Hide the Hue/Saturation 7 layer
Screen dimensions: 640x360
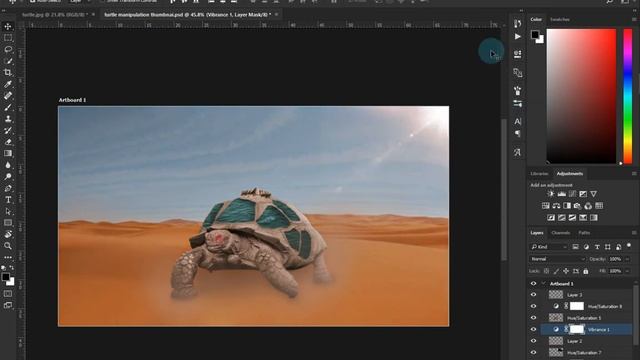533,352
